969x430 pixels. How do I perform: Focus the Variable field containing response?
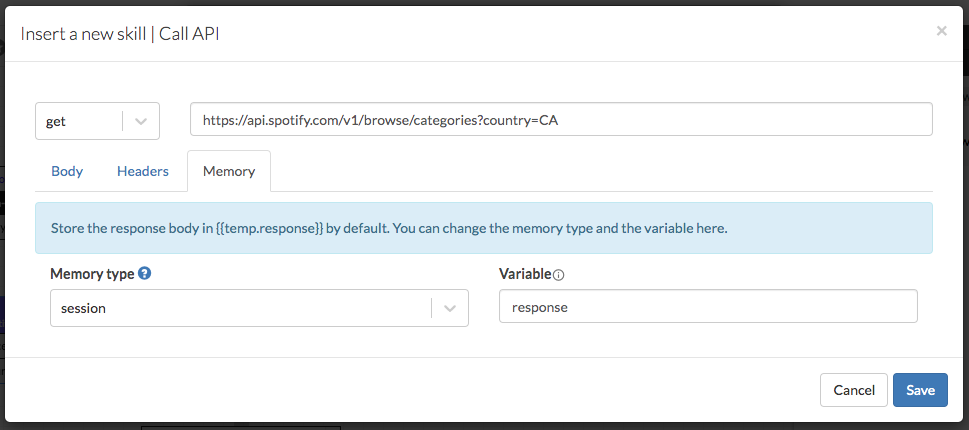[x=707, y=307]
